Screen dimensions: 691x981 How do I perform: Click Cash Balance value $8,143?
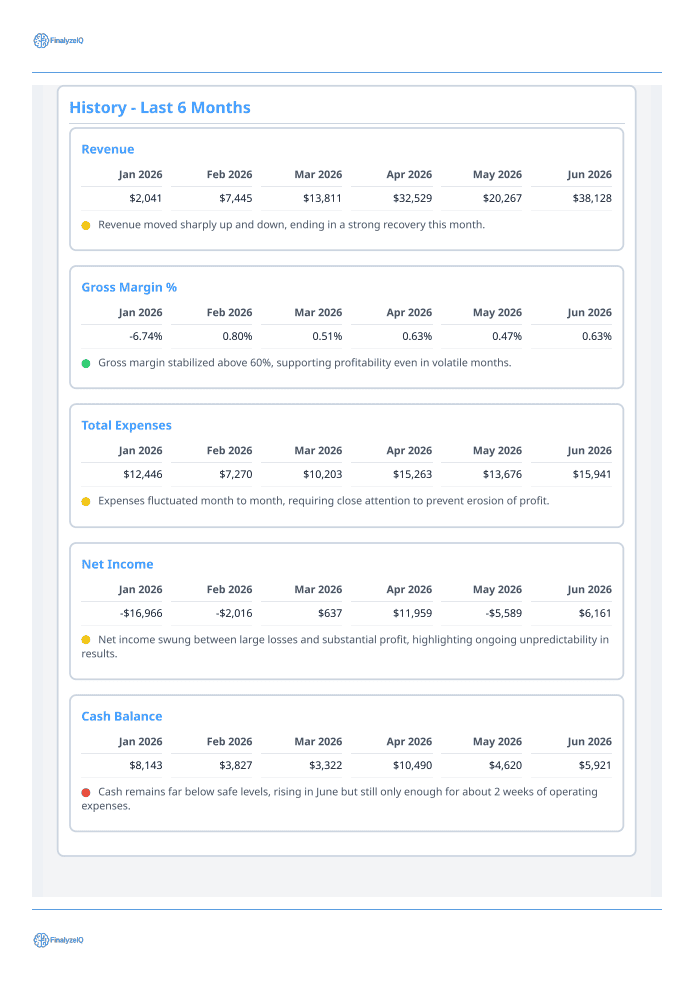coord(145,765)
